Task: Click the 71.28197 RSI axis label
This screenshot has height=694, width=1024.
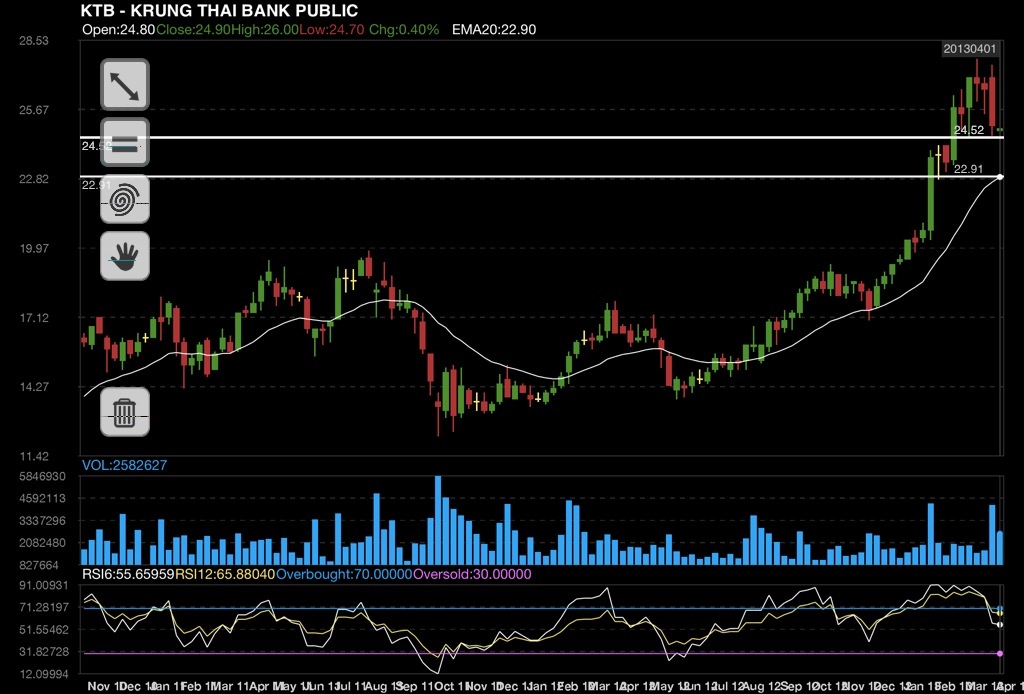Action: click(x=44, y=608)
